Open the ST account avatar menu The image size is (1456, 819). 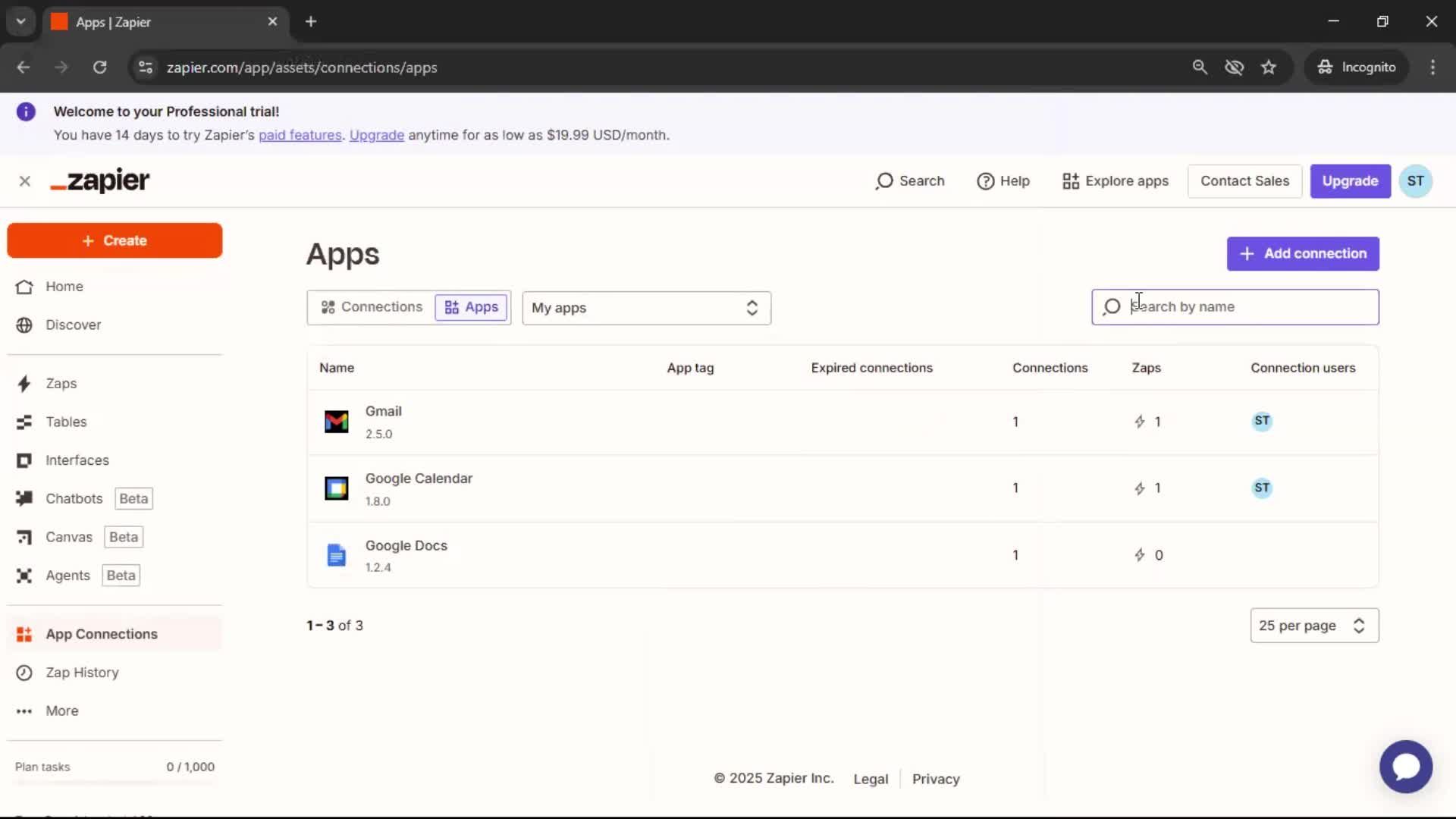click(1415, 181)
